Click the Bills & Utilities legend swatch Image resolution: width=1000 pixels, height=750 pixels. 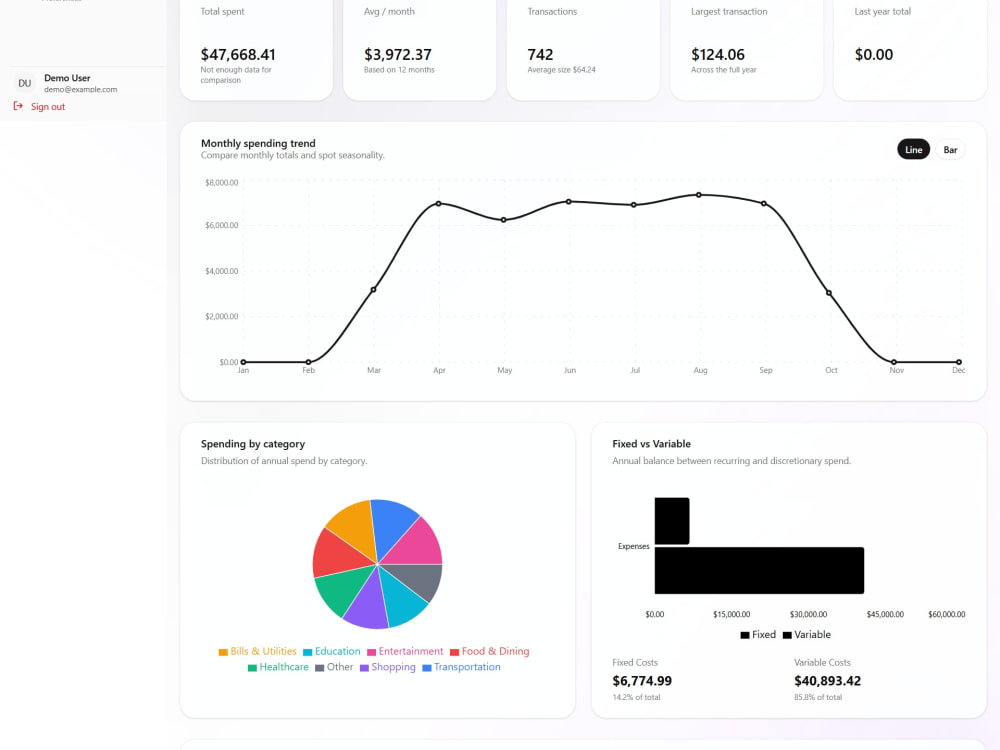pyautogui.click(x=223, y=652)
